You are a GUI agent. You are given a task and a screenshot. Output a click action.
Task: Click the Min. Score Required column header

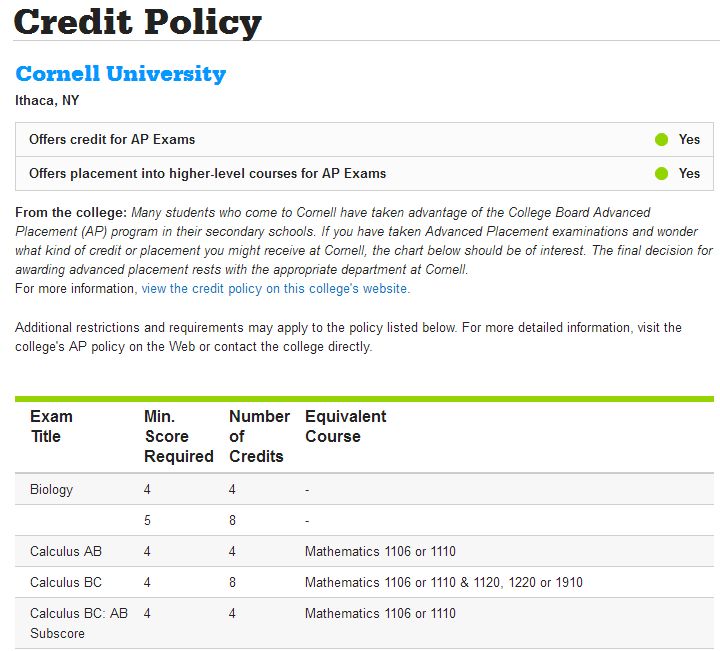(178, 436)
